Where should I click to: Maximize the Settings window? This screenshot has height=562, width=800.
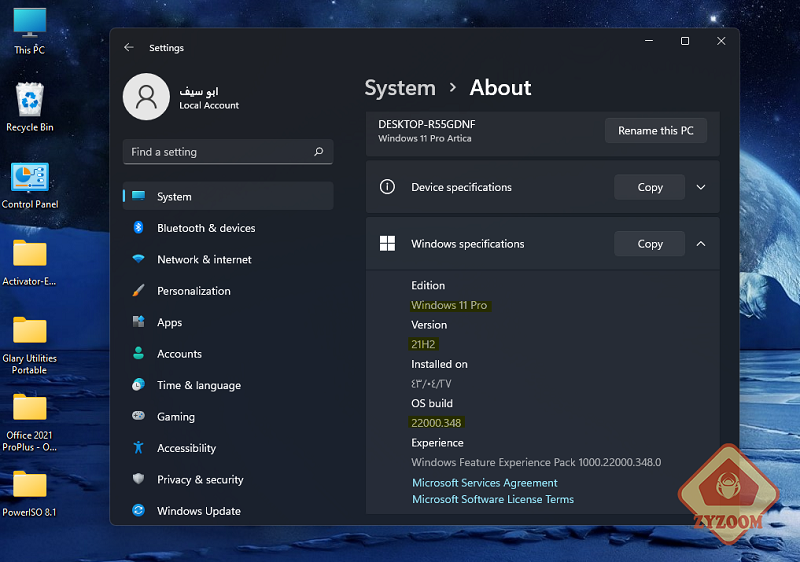(x=685, y=41)
